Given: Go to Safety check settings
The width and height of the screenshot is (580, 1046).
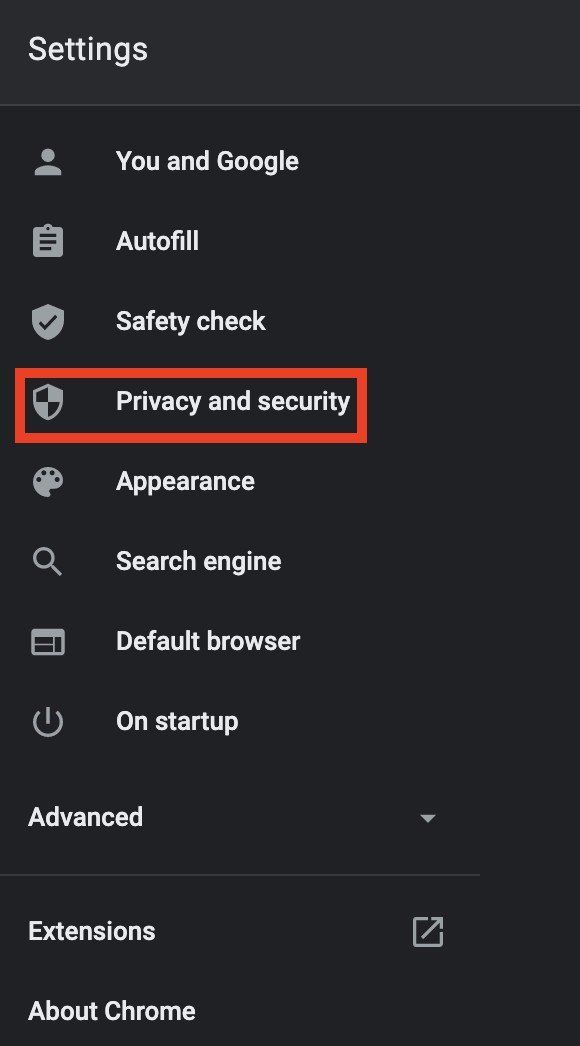Looking at the screenshot, I should [x=190, y=320].
